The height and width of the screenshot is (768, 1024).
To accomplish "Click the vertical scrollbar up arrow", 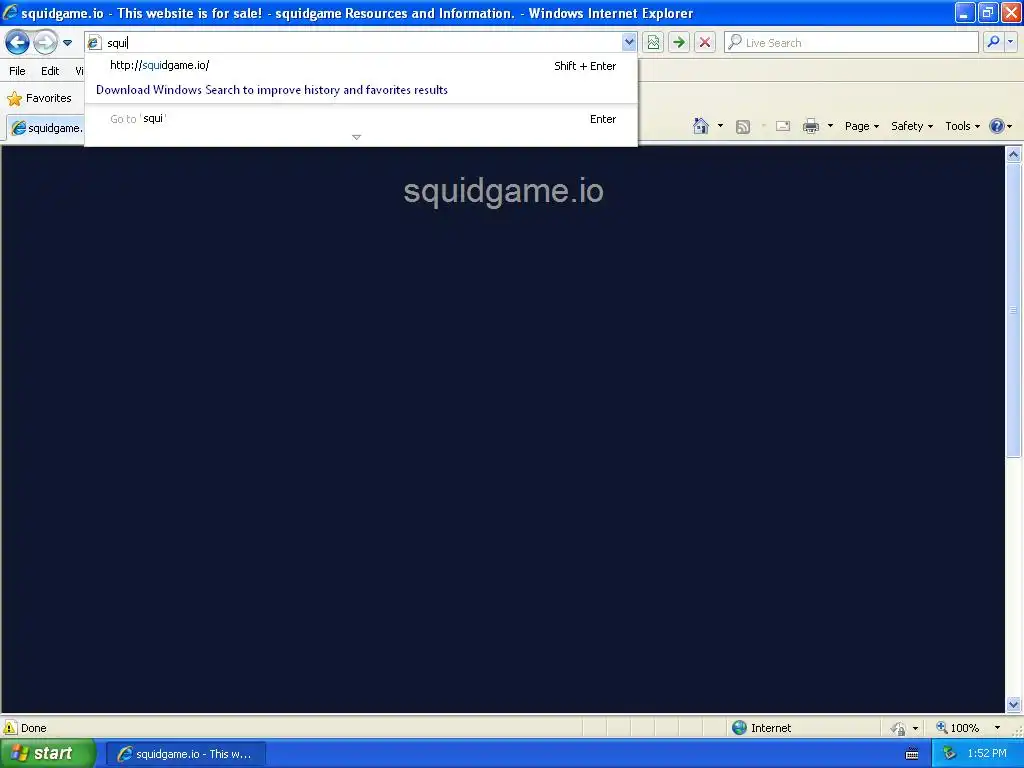I will coord(1014,155).
